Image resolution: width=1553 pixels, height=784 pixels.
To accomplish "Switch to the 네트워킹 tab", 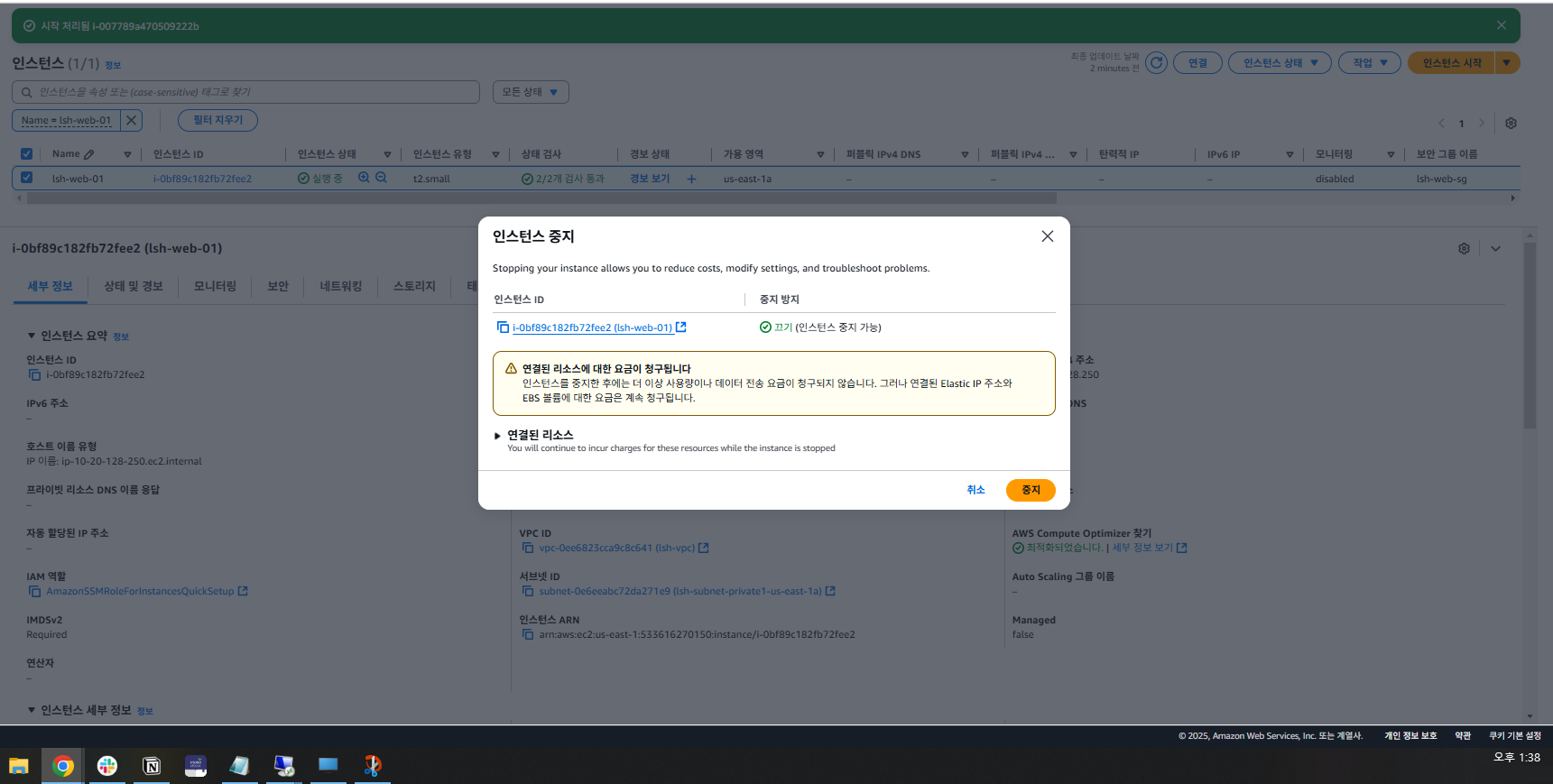I will (x=340, y=286).
